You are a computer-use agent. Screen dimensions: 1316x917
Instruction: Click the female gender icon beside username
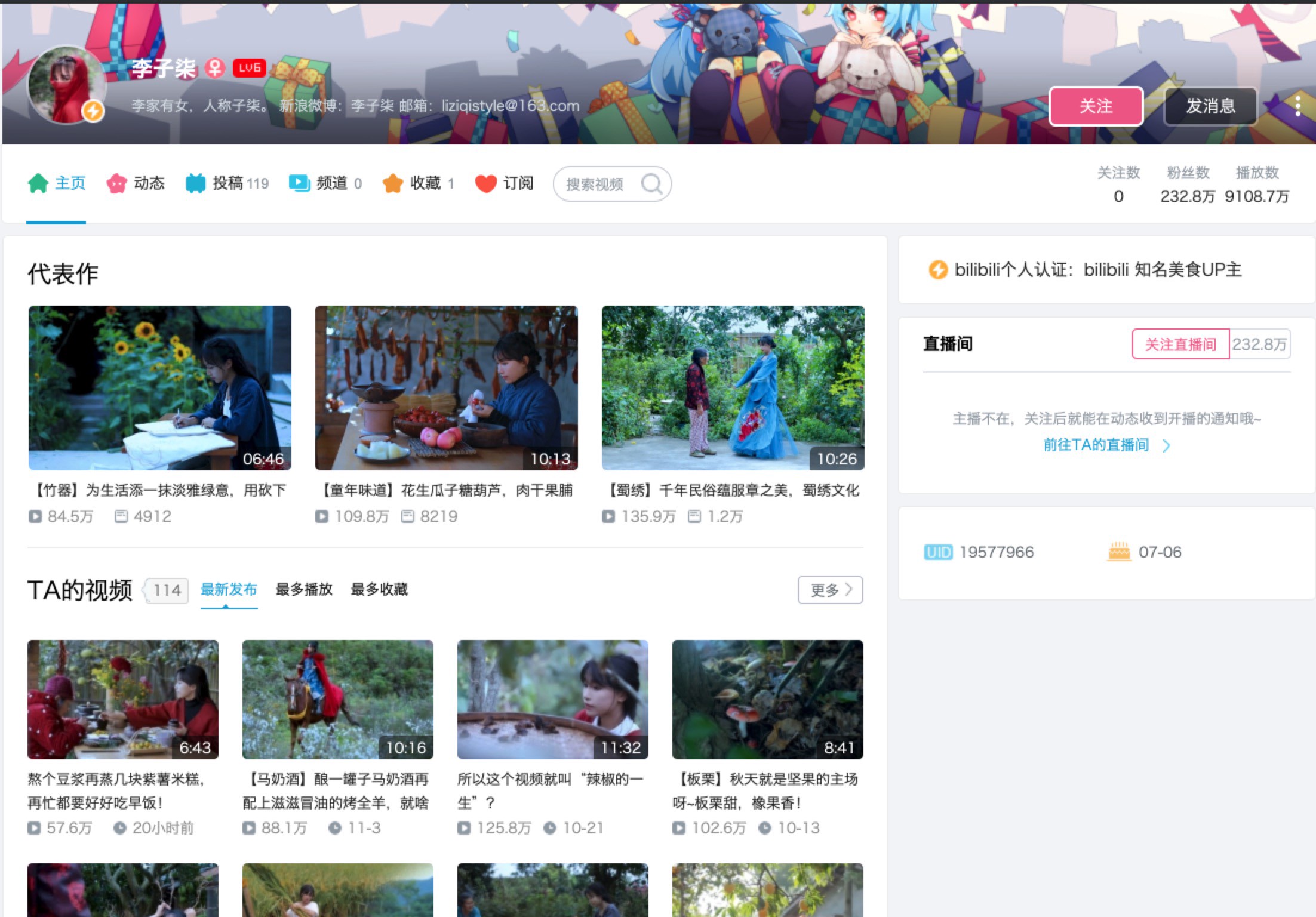tap(215, 68)
